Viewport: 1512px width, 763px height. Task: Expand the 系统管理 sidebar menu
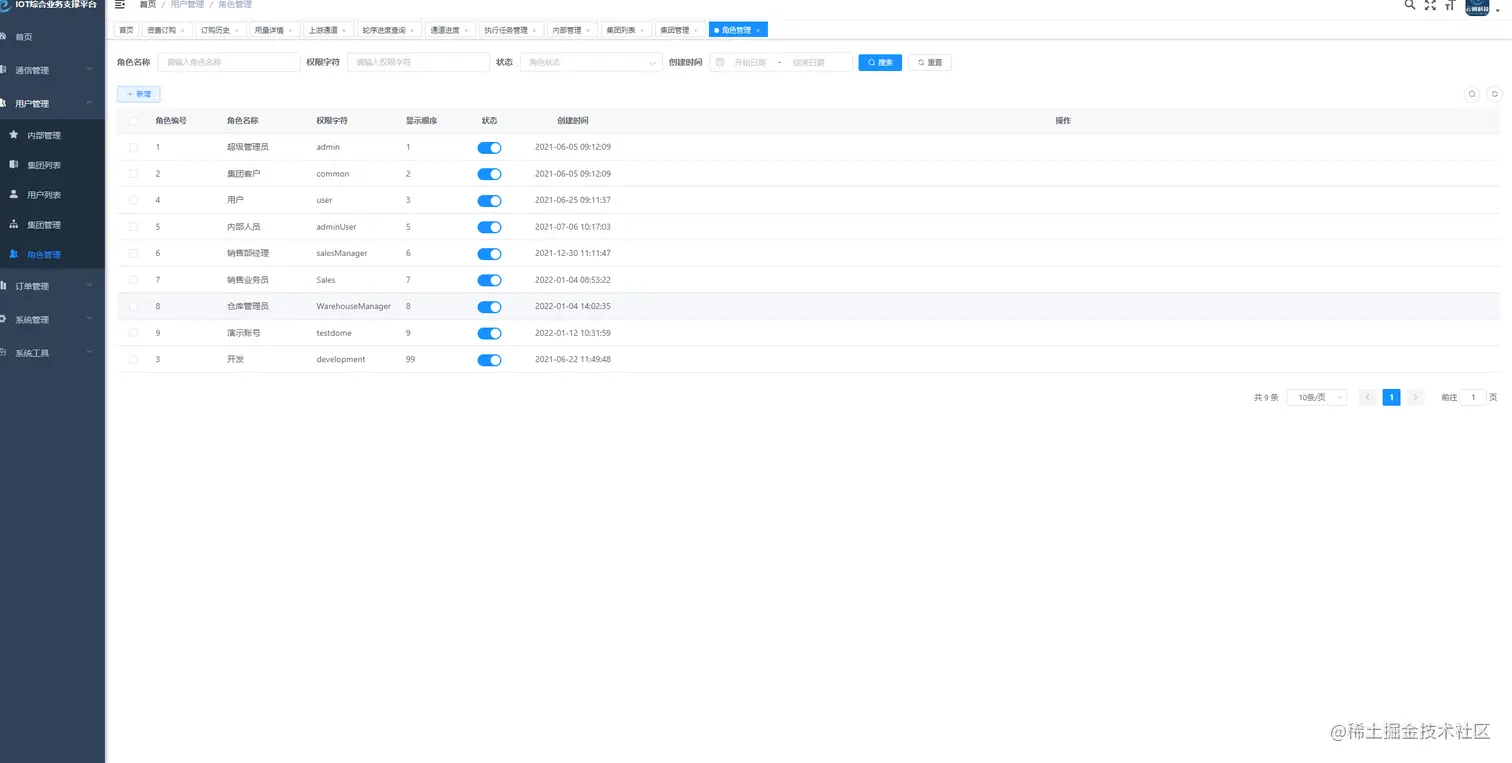[x=52, y=320]
